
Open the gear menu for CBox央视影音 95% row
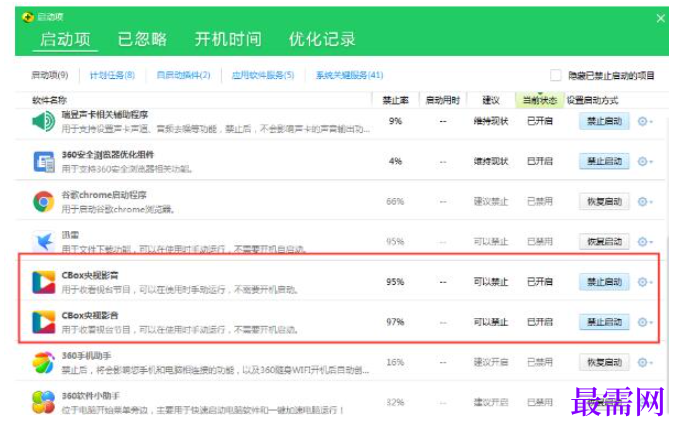pos(645,282)
